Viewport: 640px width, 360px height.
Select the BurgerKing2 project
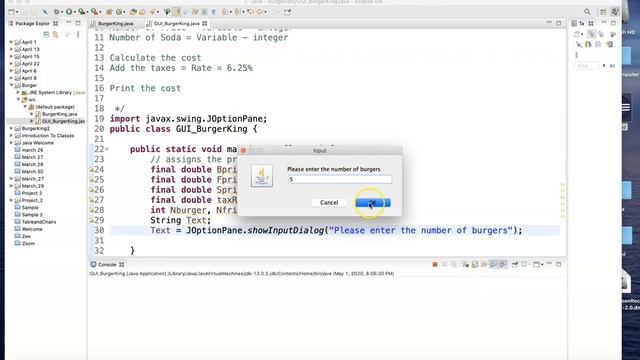coord(35,129)
